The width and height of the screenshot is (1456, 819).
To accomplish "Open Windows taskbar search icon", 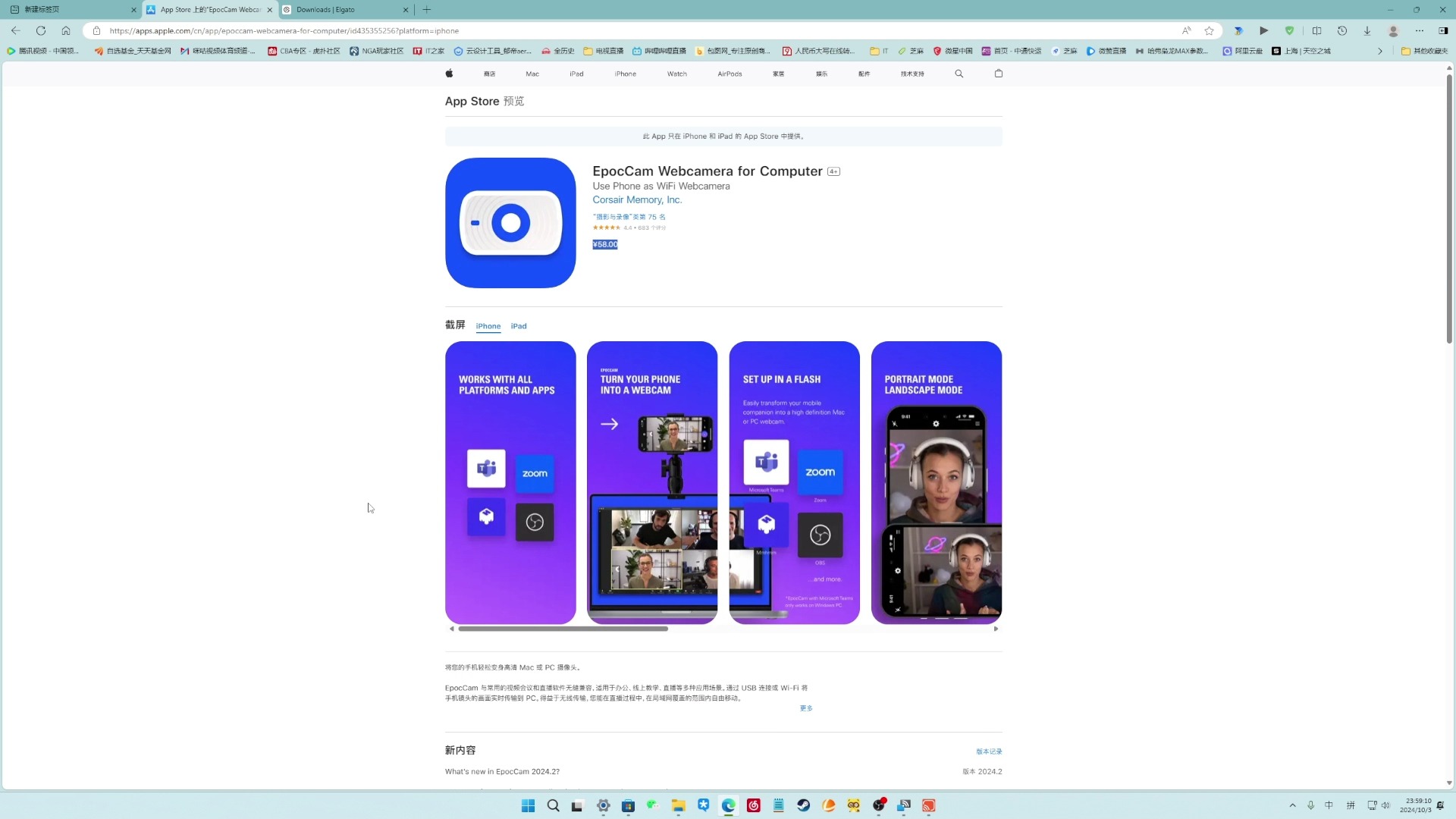I will pos(554,805).
